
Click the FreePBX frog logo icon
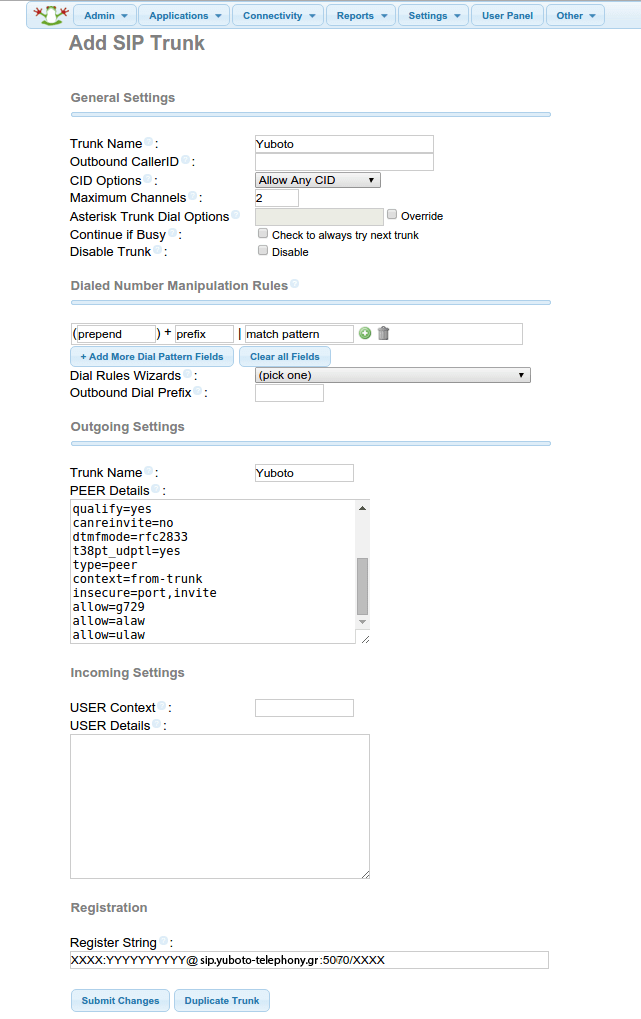tap(51, 14)
